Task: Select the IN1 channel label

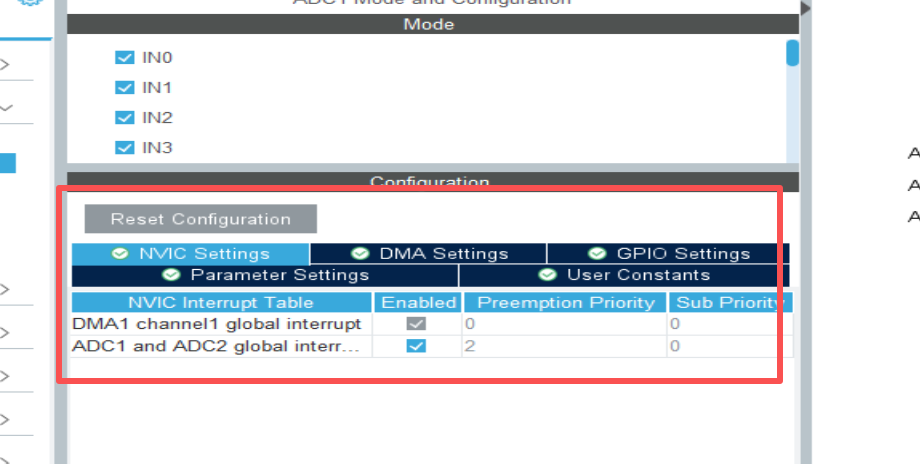Action: (157, 88)
